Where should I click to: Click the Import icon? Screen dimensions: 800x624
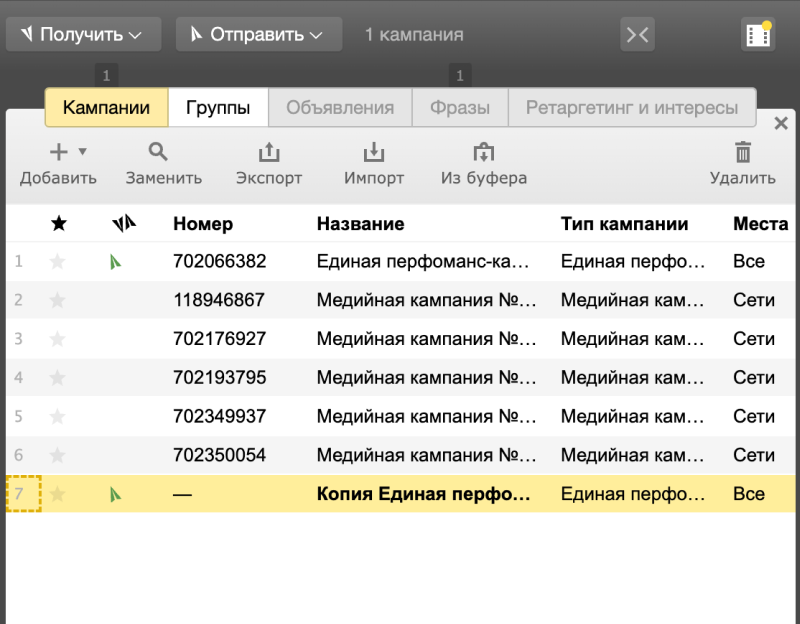(x=373, y=152)
